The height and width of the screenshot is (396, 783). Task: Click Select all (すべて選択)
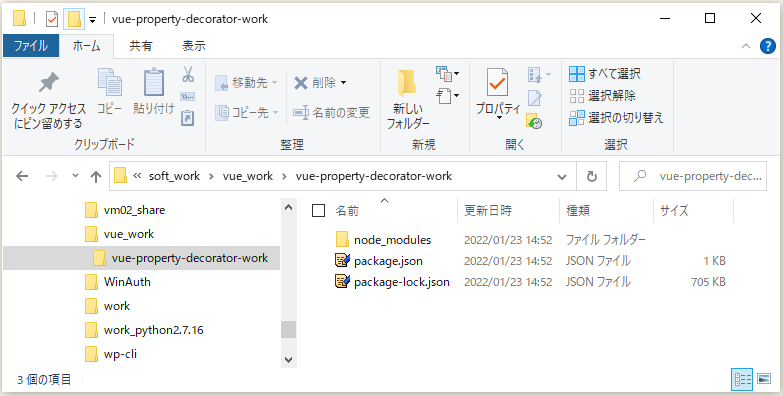click(605, 74)
